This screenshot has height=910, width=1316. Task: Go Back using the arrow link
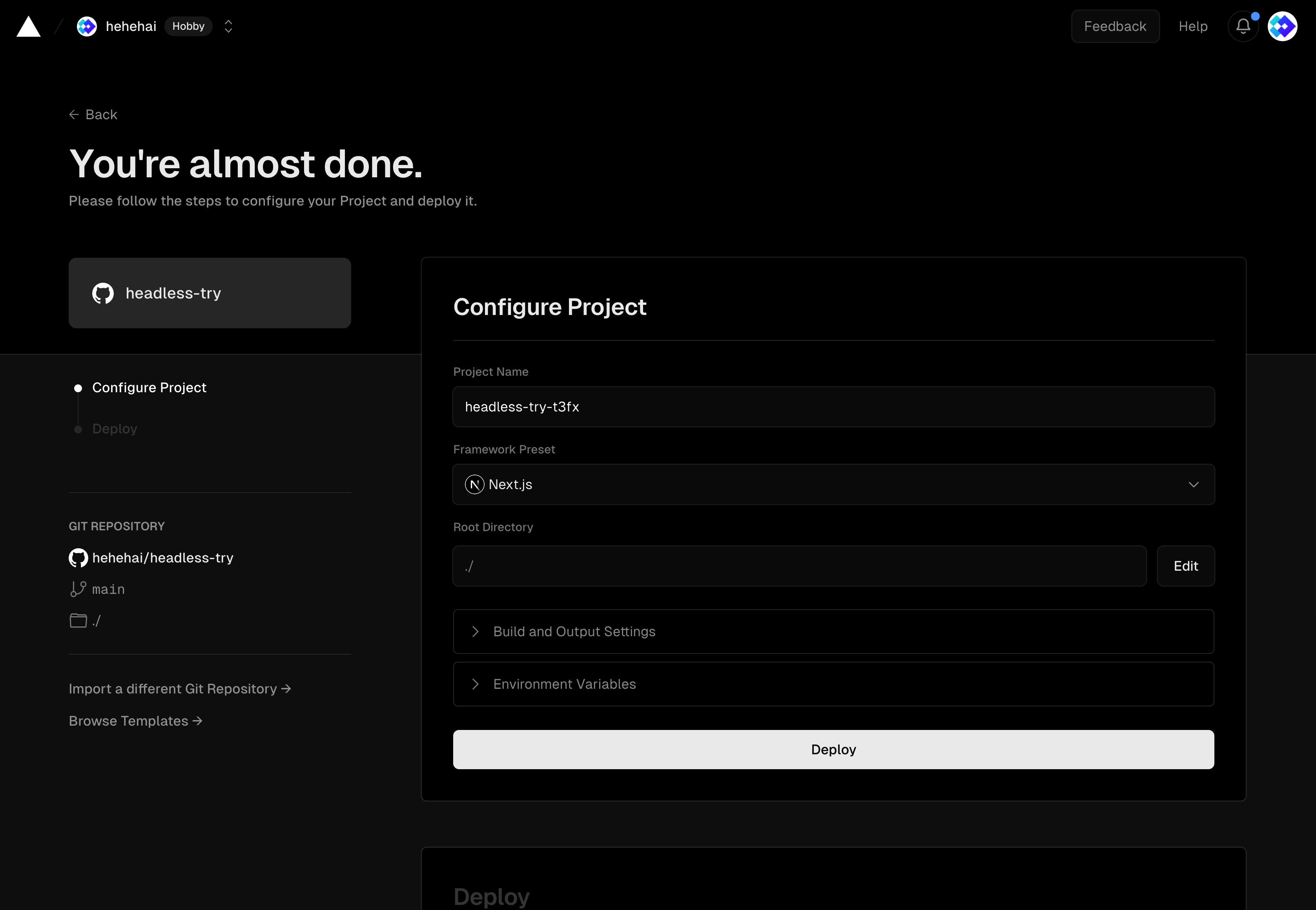[93, 115]
